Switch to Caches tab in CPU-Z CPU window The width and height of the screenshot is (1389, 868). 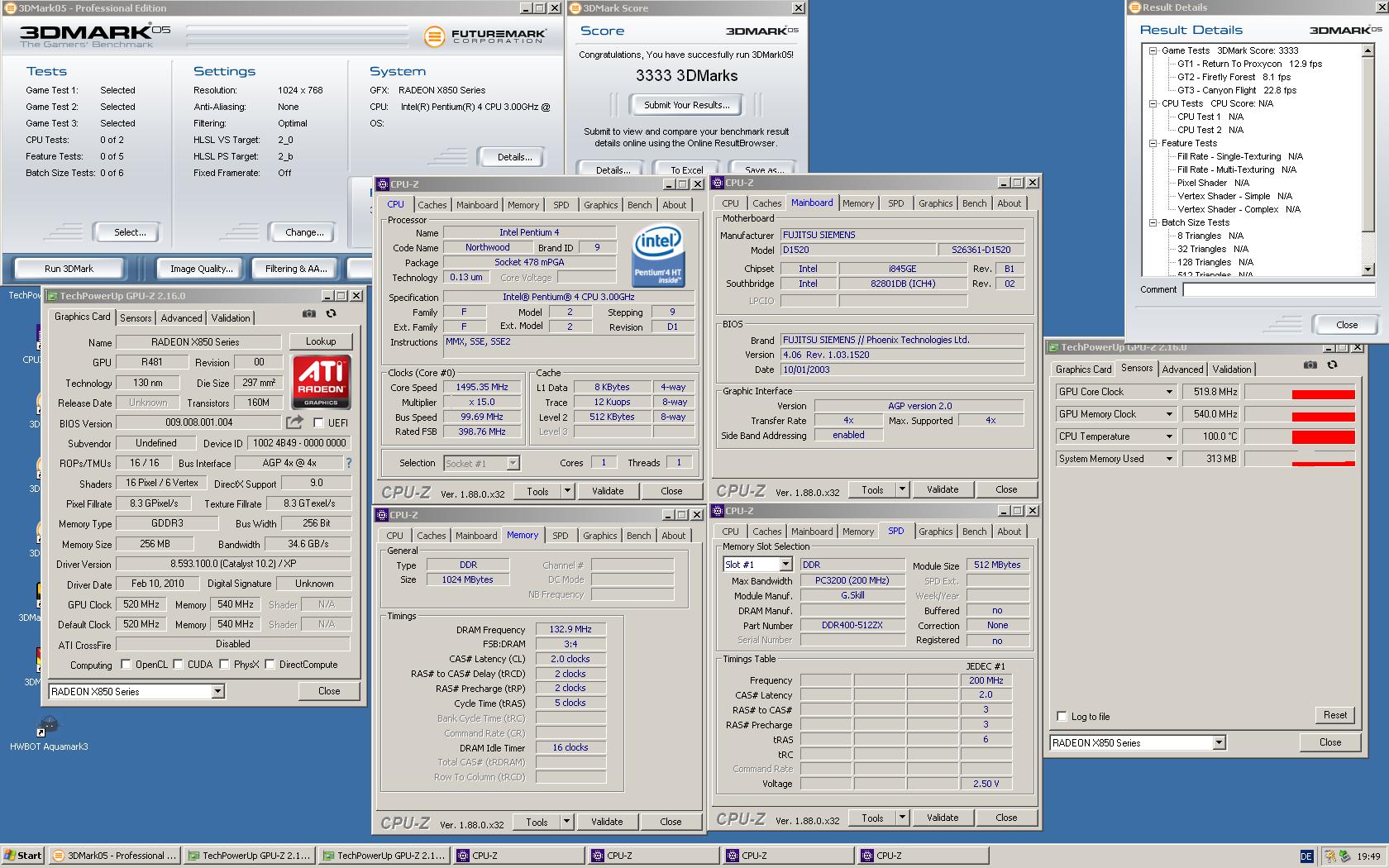coord(432,205)
